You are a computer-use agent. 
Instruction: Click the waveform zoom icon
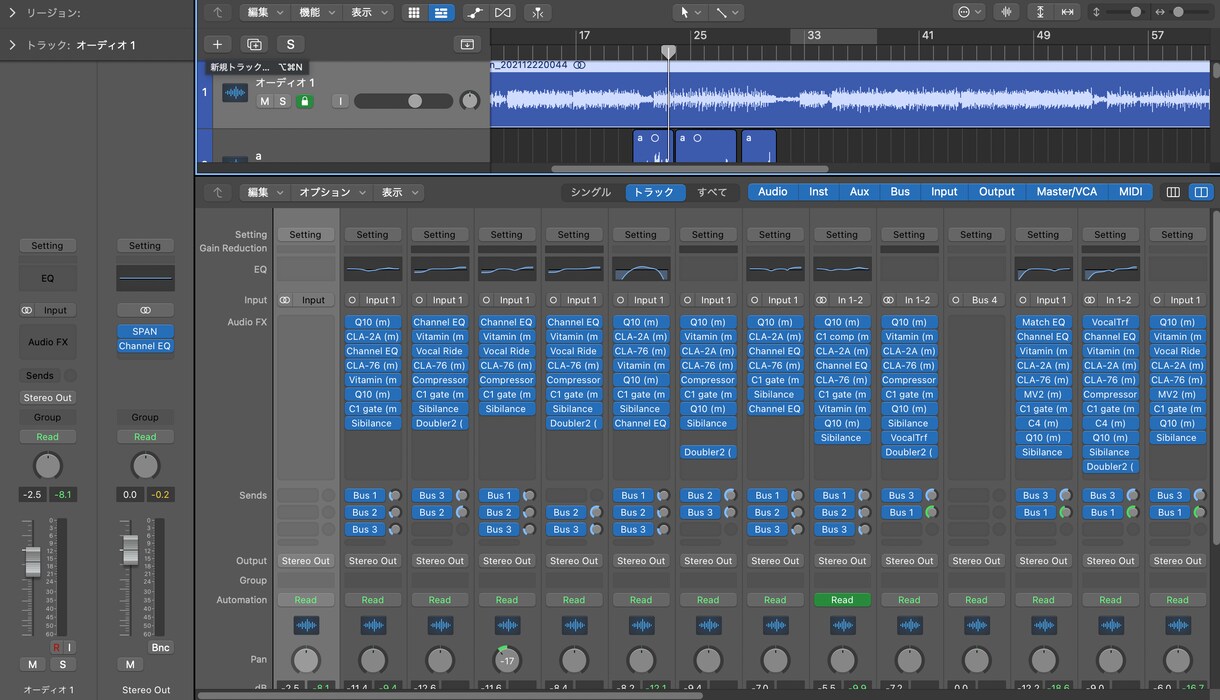[1006, 12]
